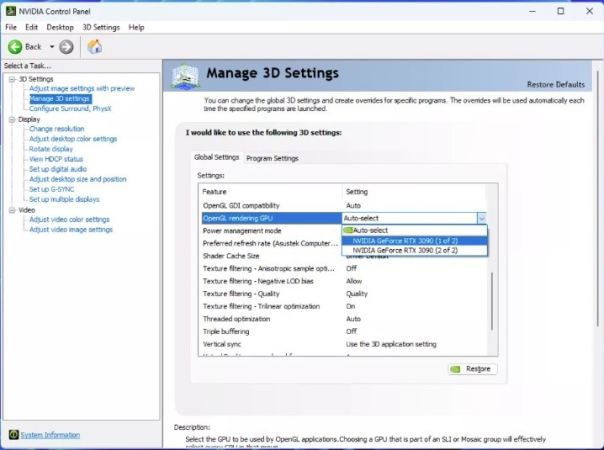Close the NVIDIA Control Panel window

589,11
